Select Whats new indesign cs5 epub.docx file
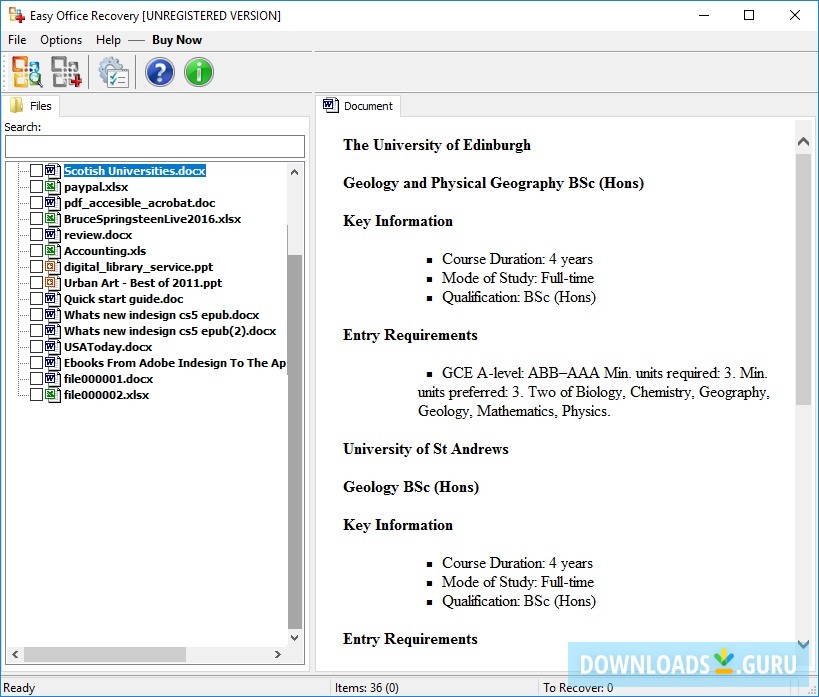The height and width of the screenshot is (697, 819). pos(161,315)
